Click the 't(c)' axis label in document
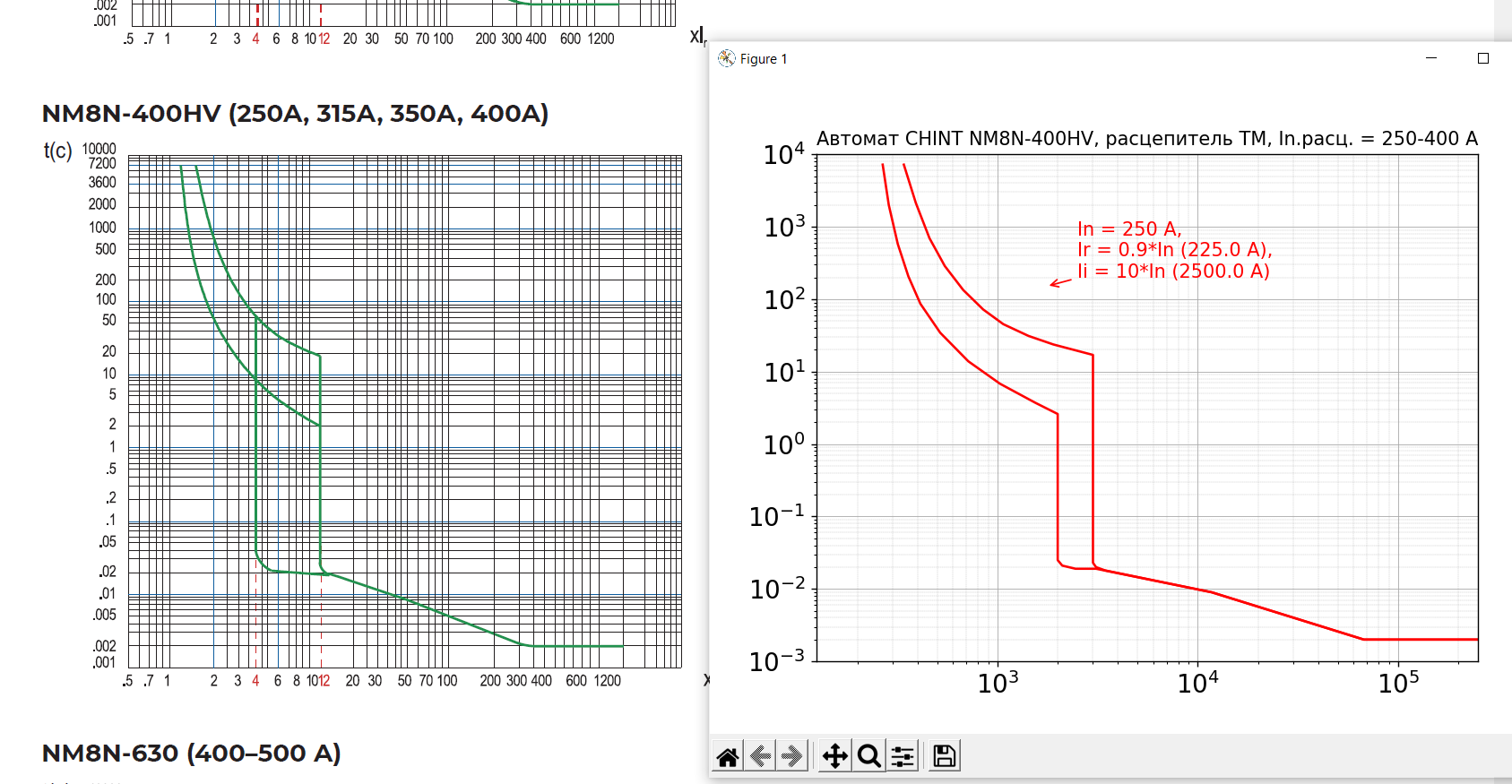The image size is (1512, 784). tap(58, 151)
